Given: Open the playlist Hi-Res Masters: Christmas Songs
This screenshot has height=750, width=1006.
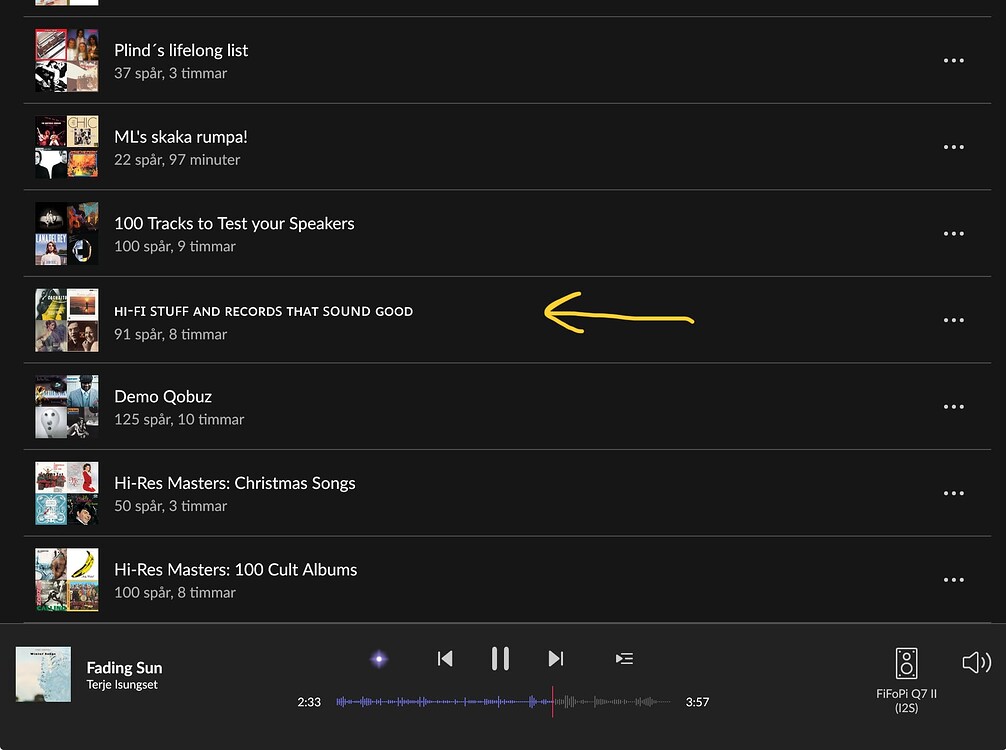Looking at the screenshot, I should 235,483.
